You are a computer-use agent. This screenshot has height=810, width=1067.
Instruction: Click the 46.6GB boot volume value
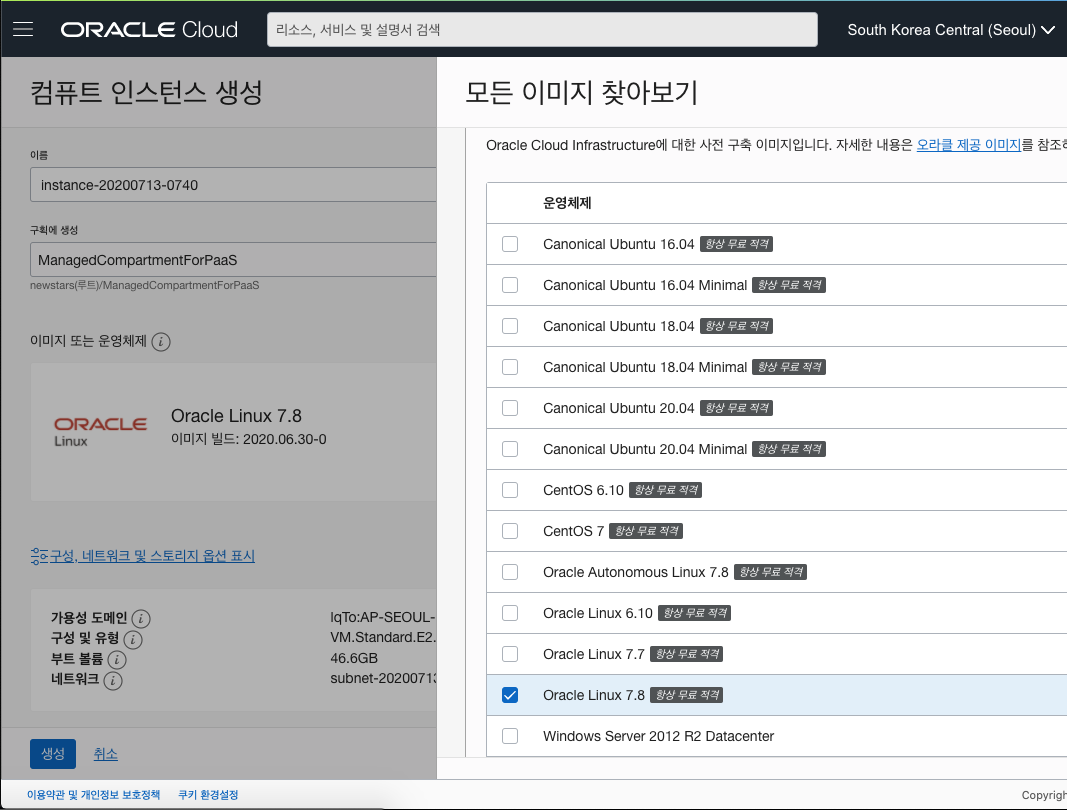coord(354,658)
